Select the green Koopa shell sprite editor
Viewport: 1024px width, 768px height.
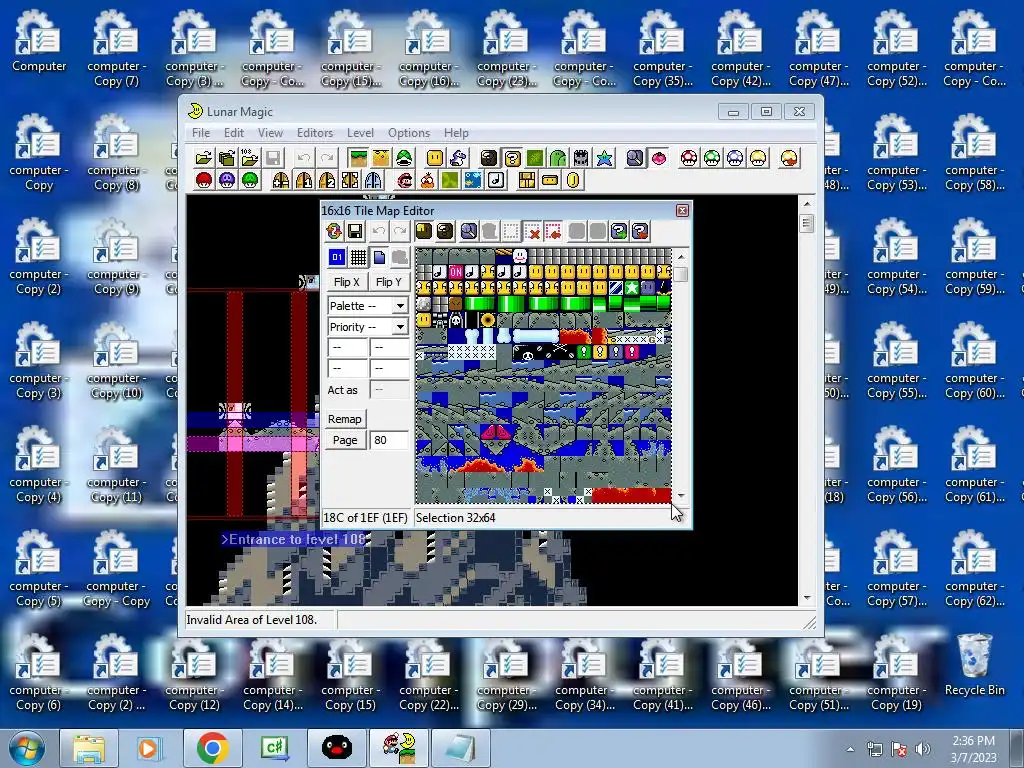pyautogui.click(x=404, y=158)
